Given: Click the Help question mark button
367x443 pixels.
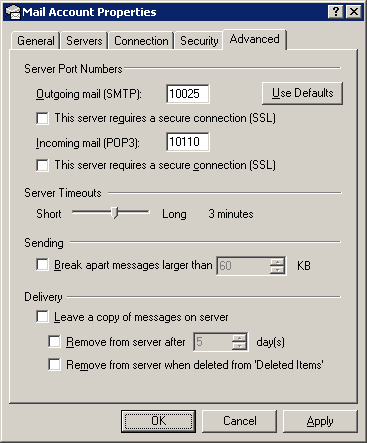Looking at the screenshot, I should click(x=336, y=12).
